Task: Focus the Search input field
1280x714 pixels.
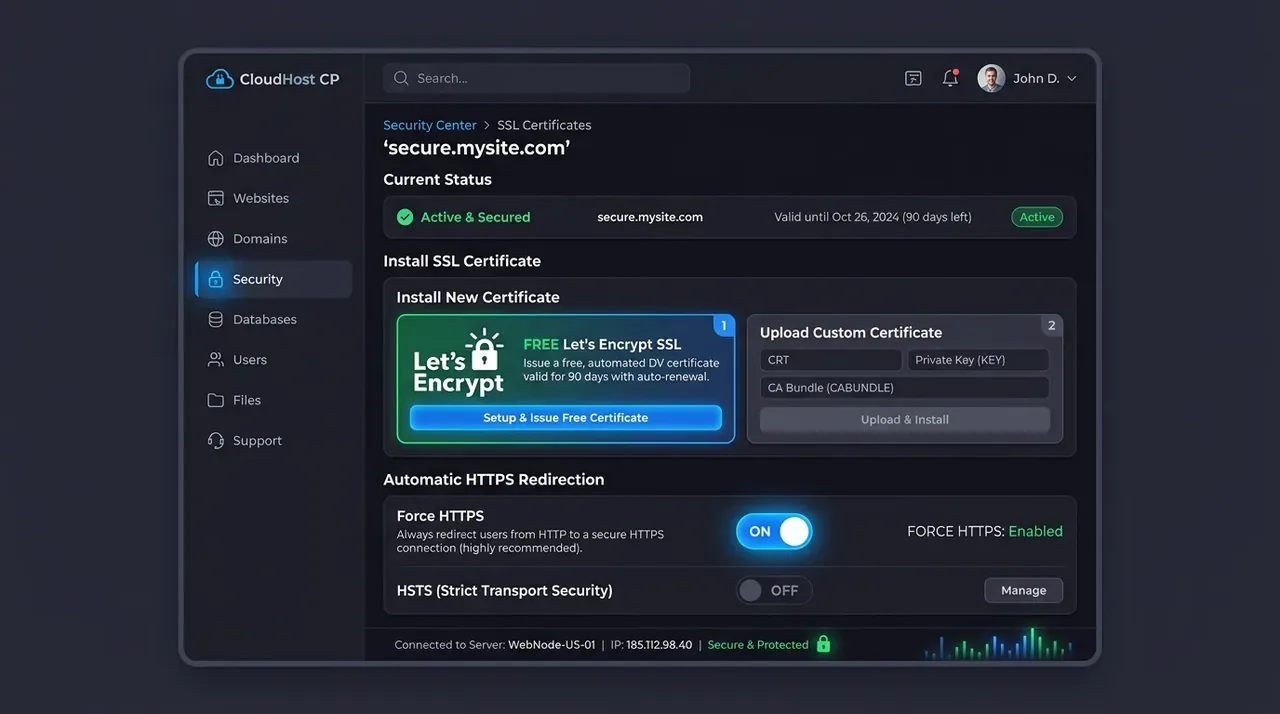Action: pos(536,78)
